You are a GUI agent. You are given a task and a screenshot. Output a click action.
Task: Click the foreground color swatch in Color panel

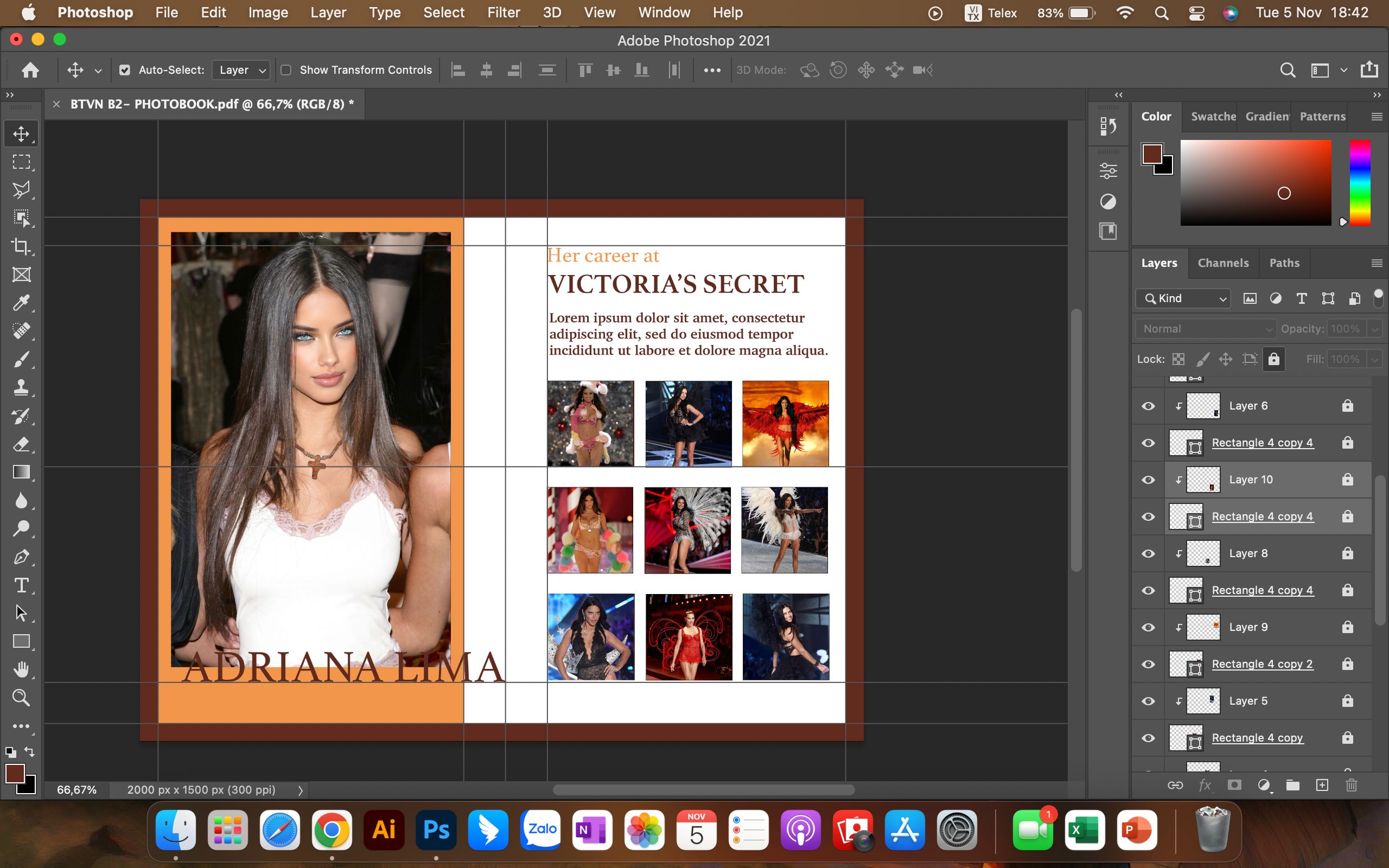point(1152,154)
